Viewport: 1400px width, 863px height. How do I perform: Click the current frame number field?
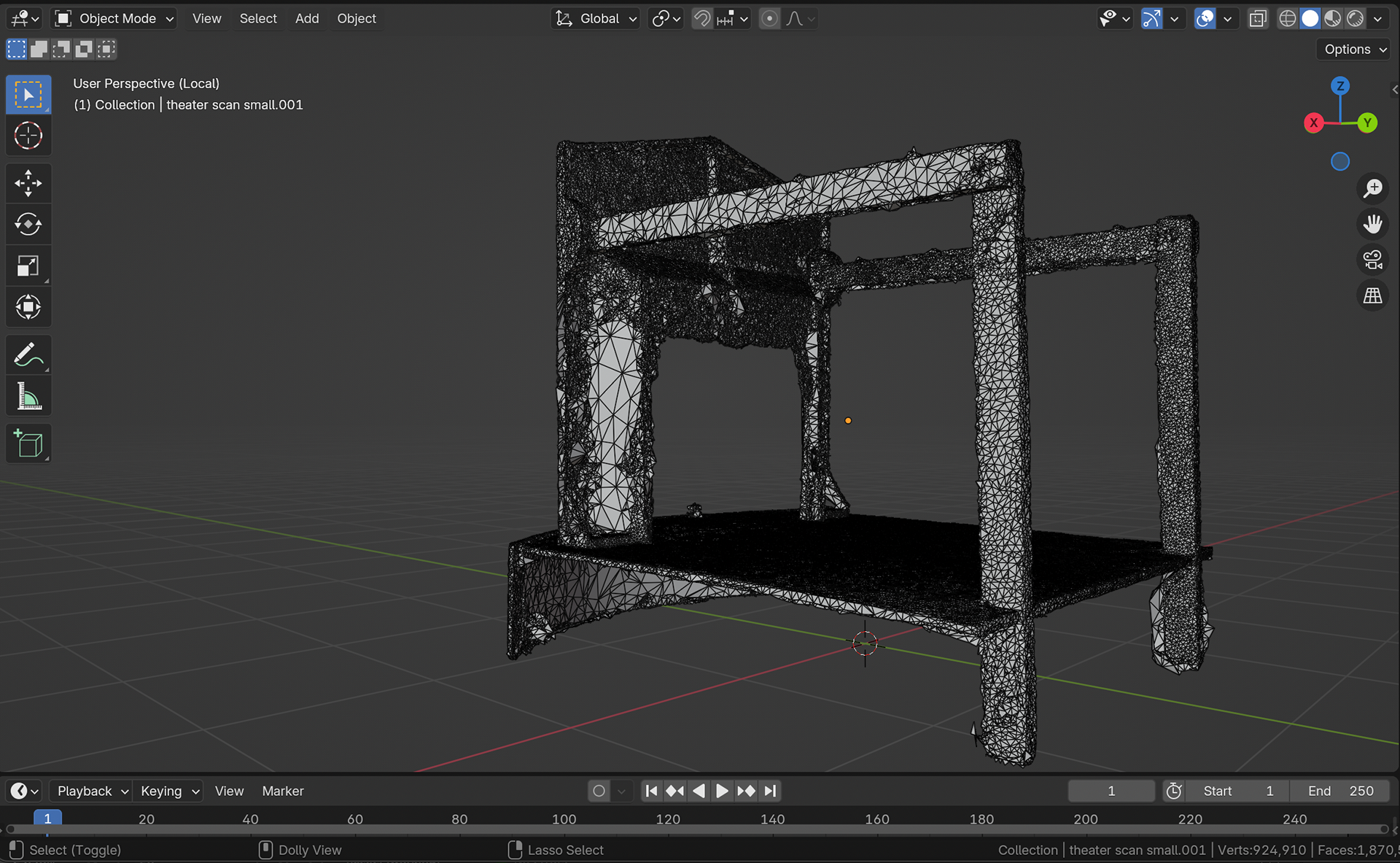pyautogui.click(x=1111, y=791)
